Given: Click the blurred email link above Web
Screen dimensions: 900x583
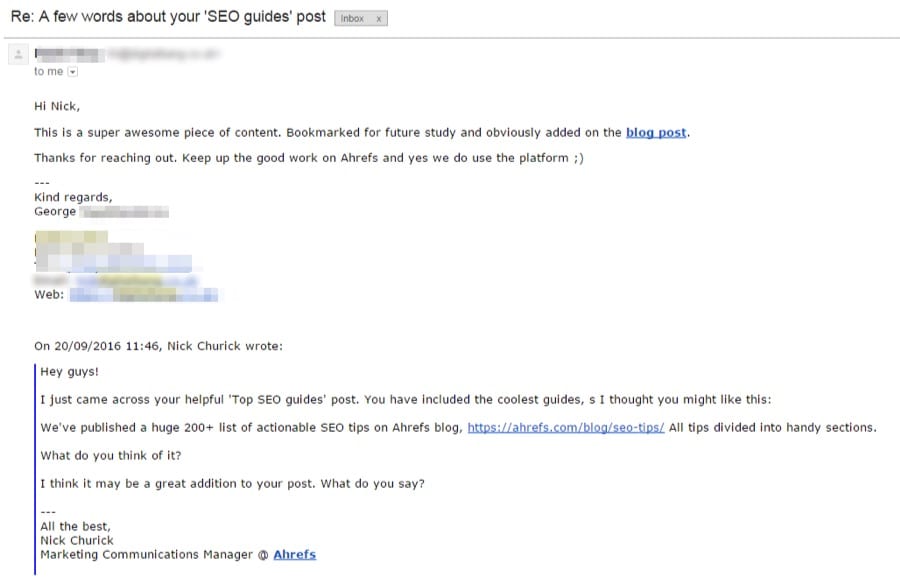Looking at the screenshot, I should click(x=137, y=281).
